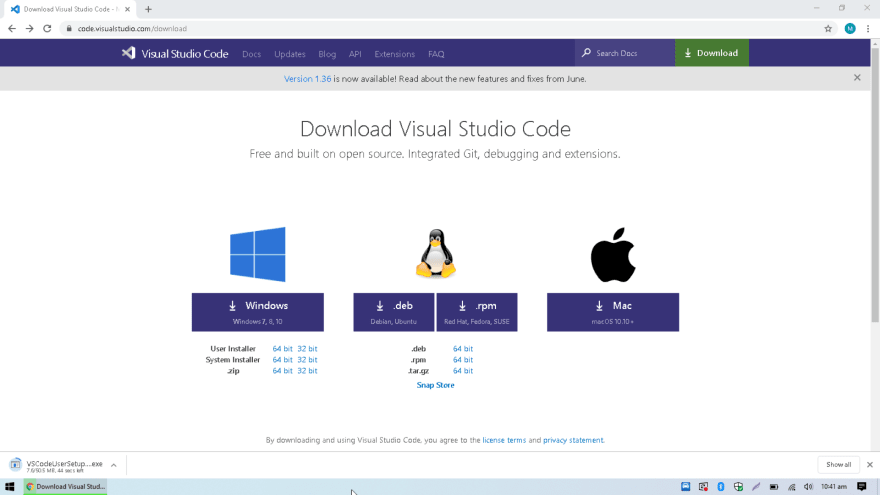
Task: Click the site lock icon in address bar
Action: [x=69, y=29]
